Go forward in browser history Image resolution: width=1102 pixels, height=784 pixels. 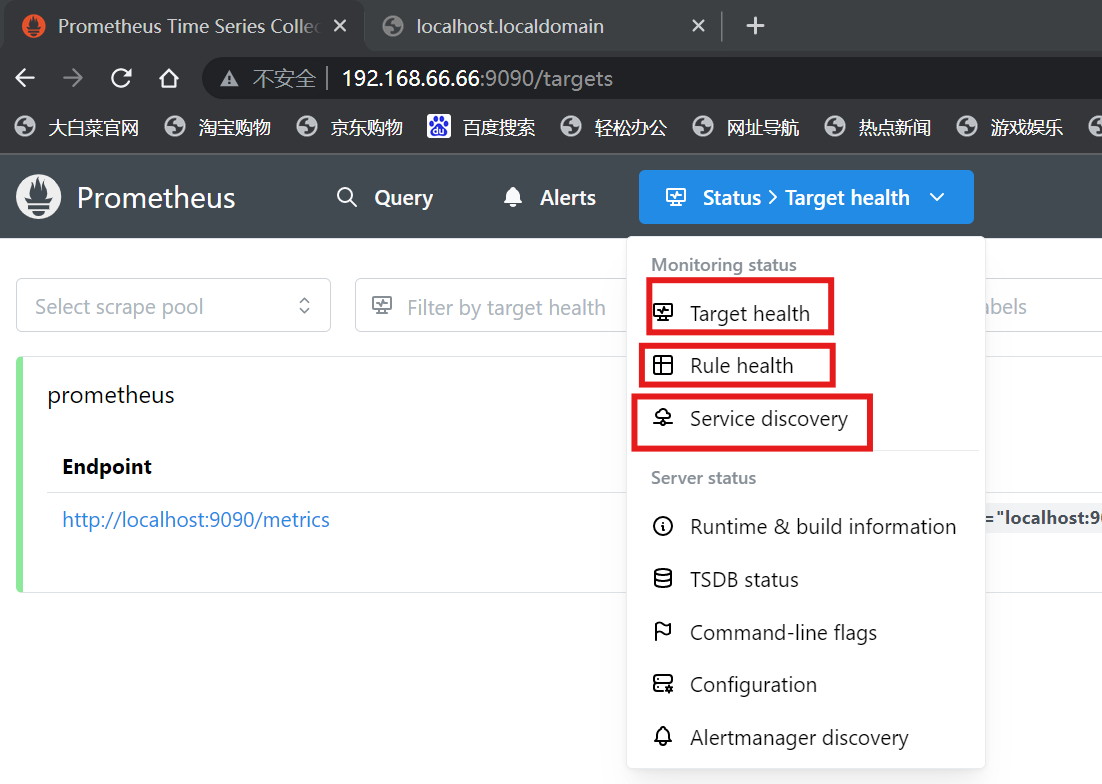[73, 78]
